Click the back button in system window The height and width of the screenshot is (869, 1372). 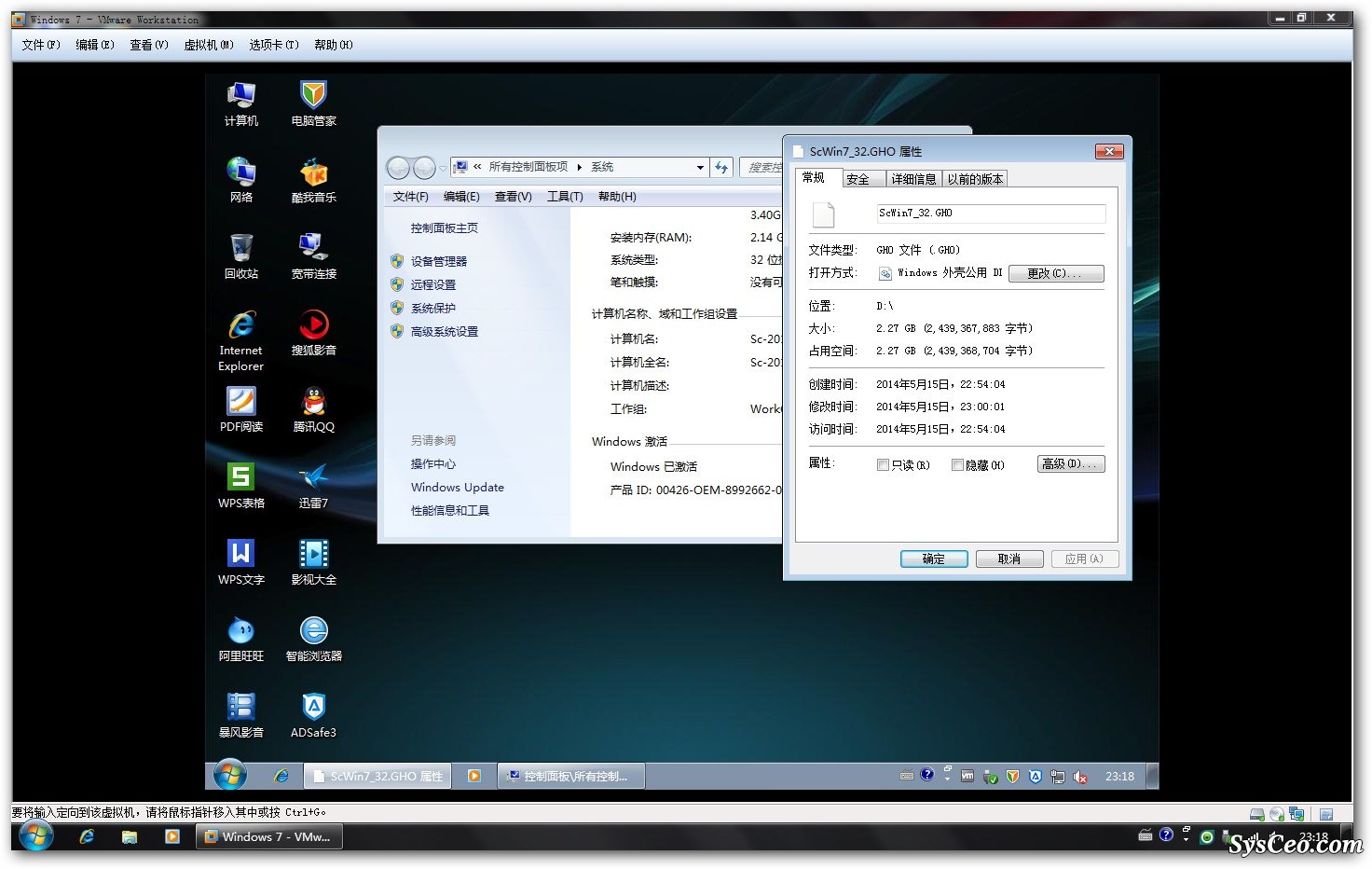399,168
